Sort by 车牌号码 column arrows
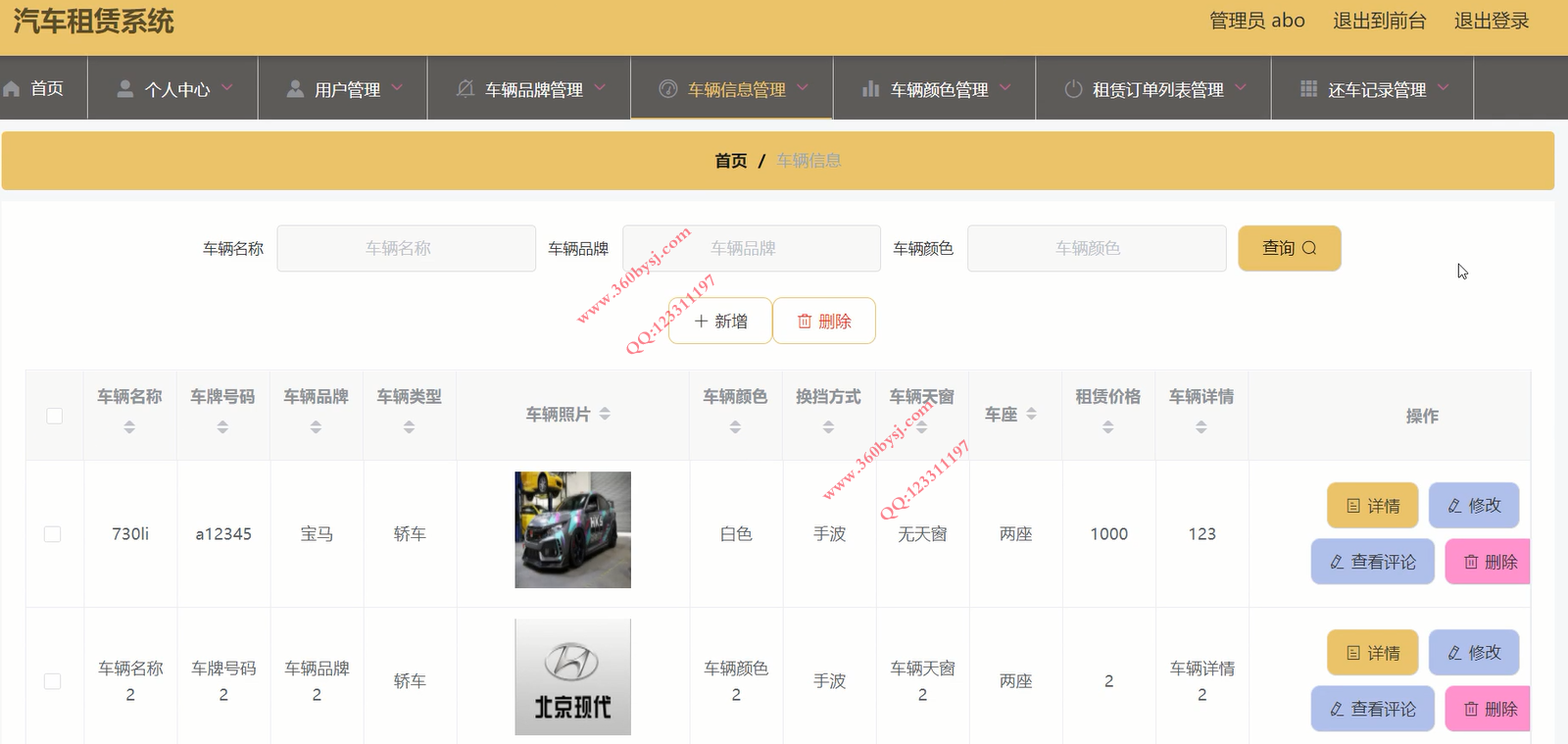Image resolution: width=1568 pixels, height=744 pixels. coord(222,427)
